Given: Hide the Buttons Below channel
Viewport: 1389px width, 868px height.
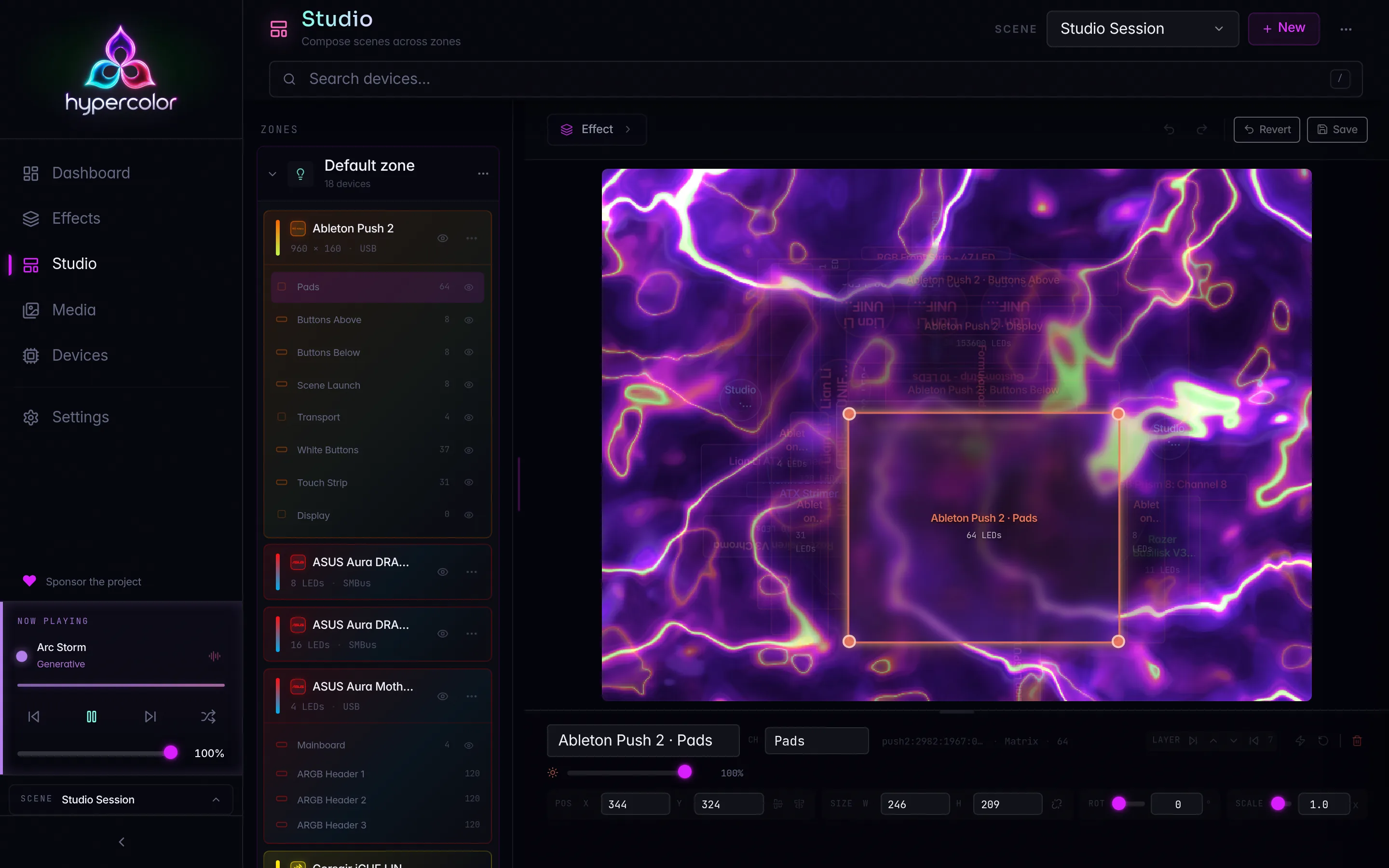Looking at the screenshot, I should tap(469, 352).
